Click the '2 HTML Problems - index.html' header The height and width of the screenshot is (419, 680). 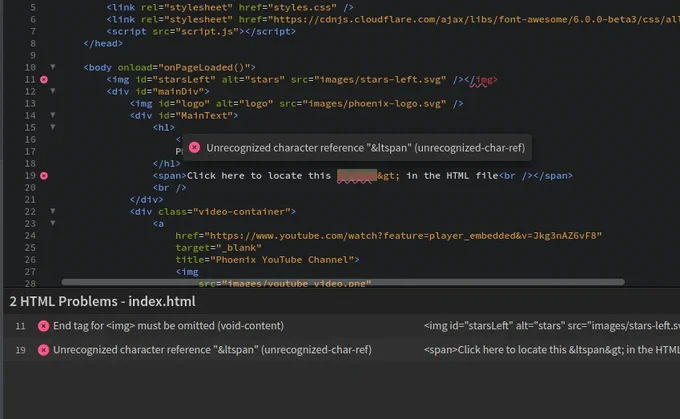(102, 301)
